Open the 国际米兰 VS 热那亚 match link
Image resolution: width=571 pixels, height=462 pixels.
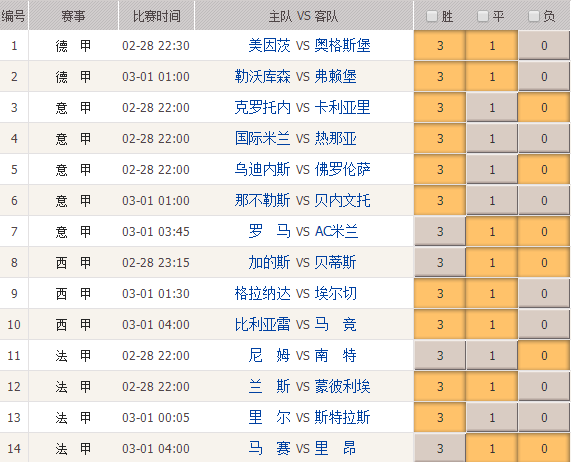point(295,138)
